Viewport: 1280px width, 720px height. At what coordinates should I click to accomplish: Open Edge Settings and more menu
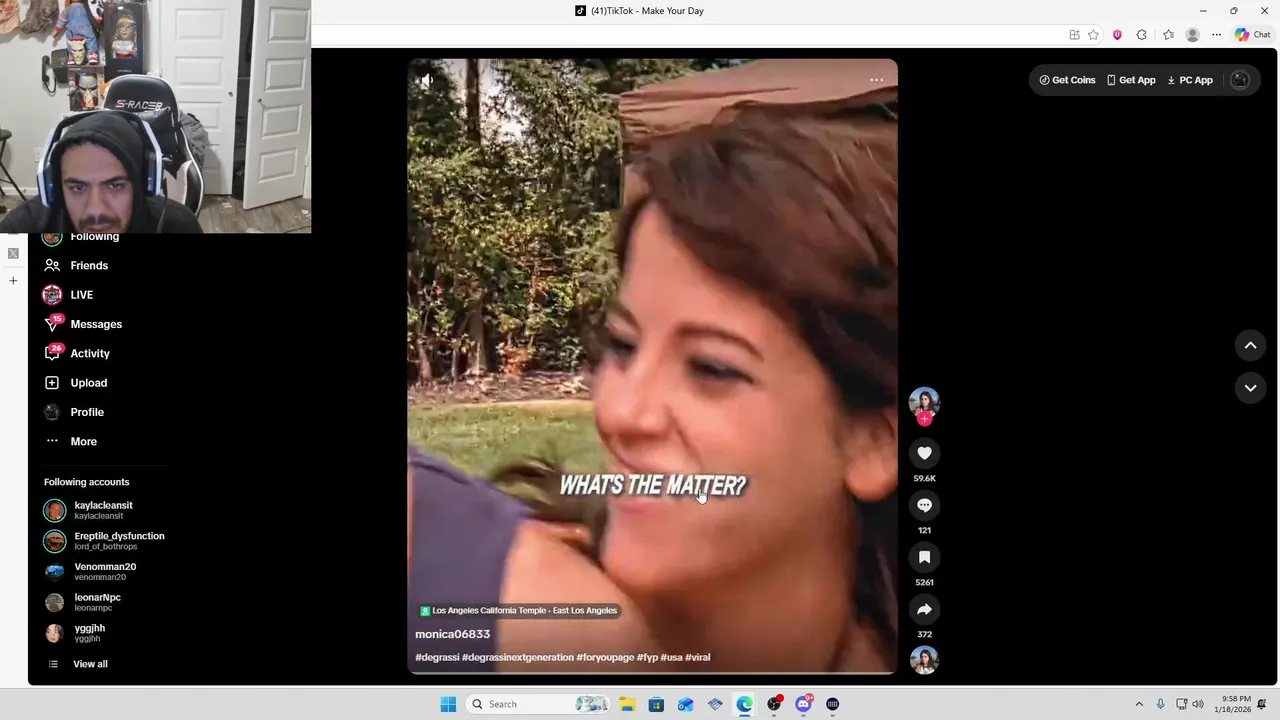(1216, 35)
